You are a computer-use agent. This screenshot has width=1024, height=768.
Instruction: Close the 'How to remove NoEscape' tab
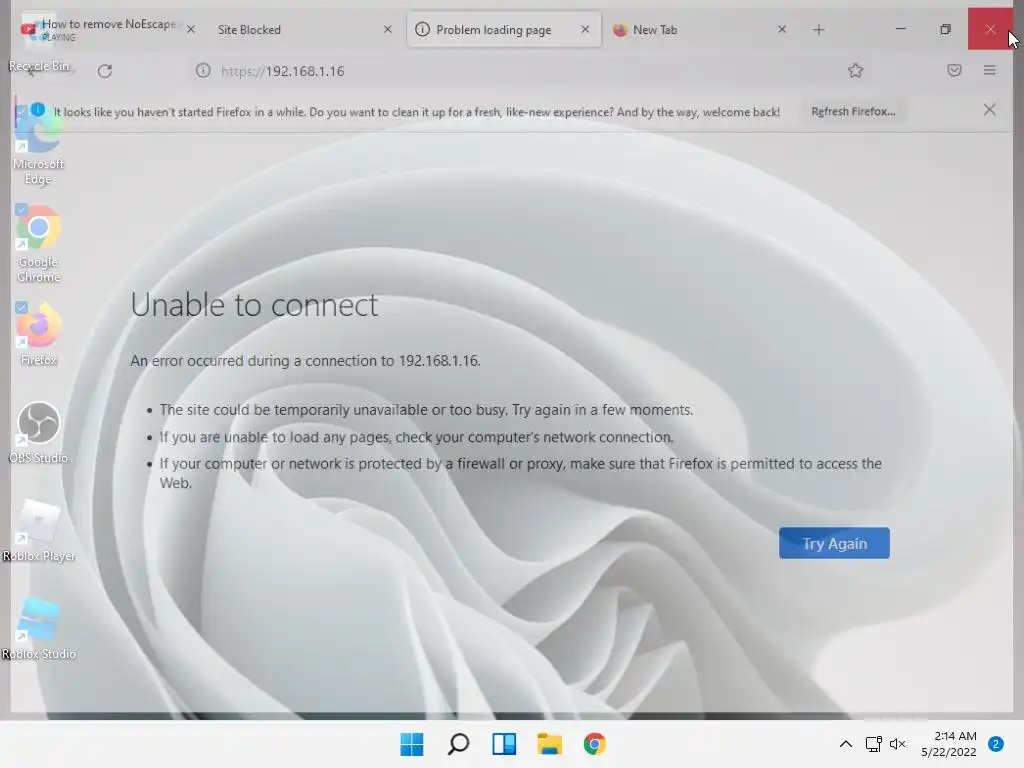point(191,29)
